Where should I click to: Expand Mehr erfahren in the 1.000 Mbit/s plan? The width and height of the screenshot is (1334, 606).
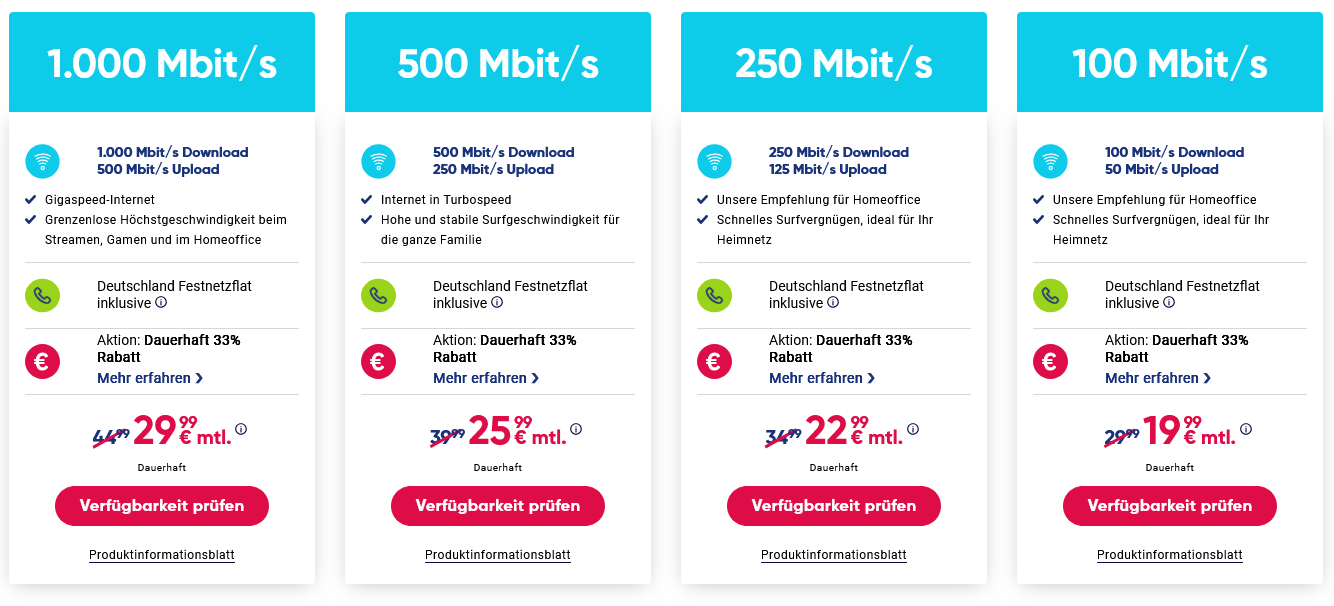coord(150,378)
